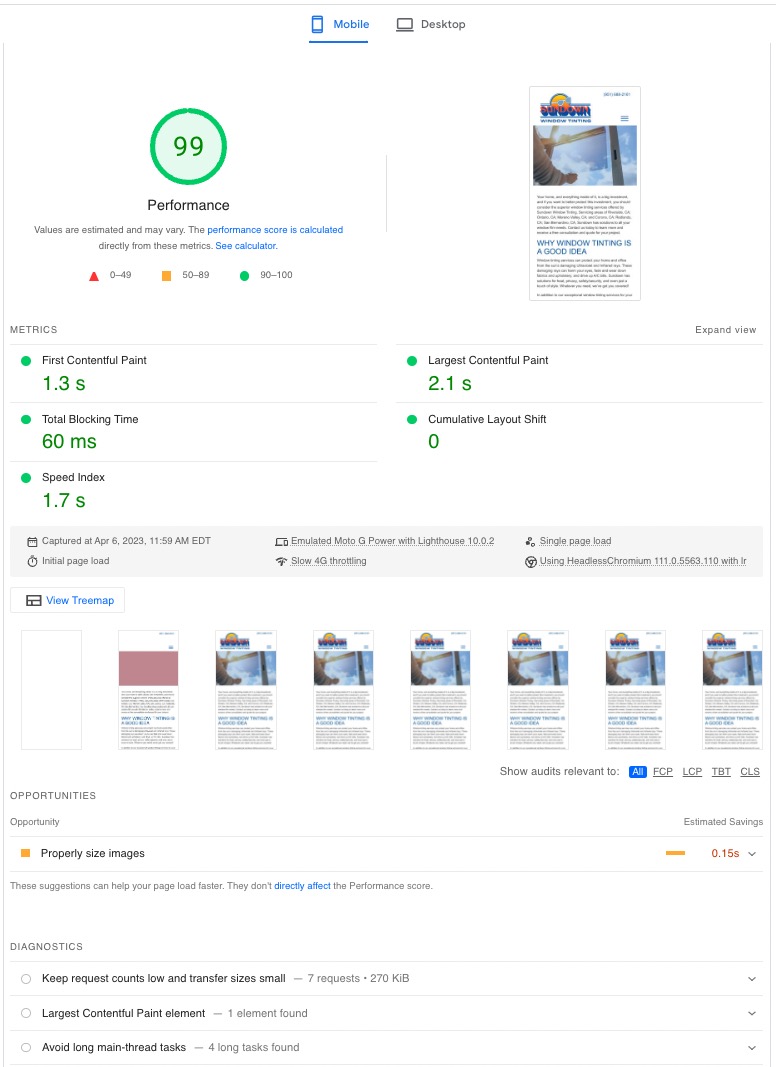Open the See calculator link
Screen dimensions: 776x1067
[246, 246]
